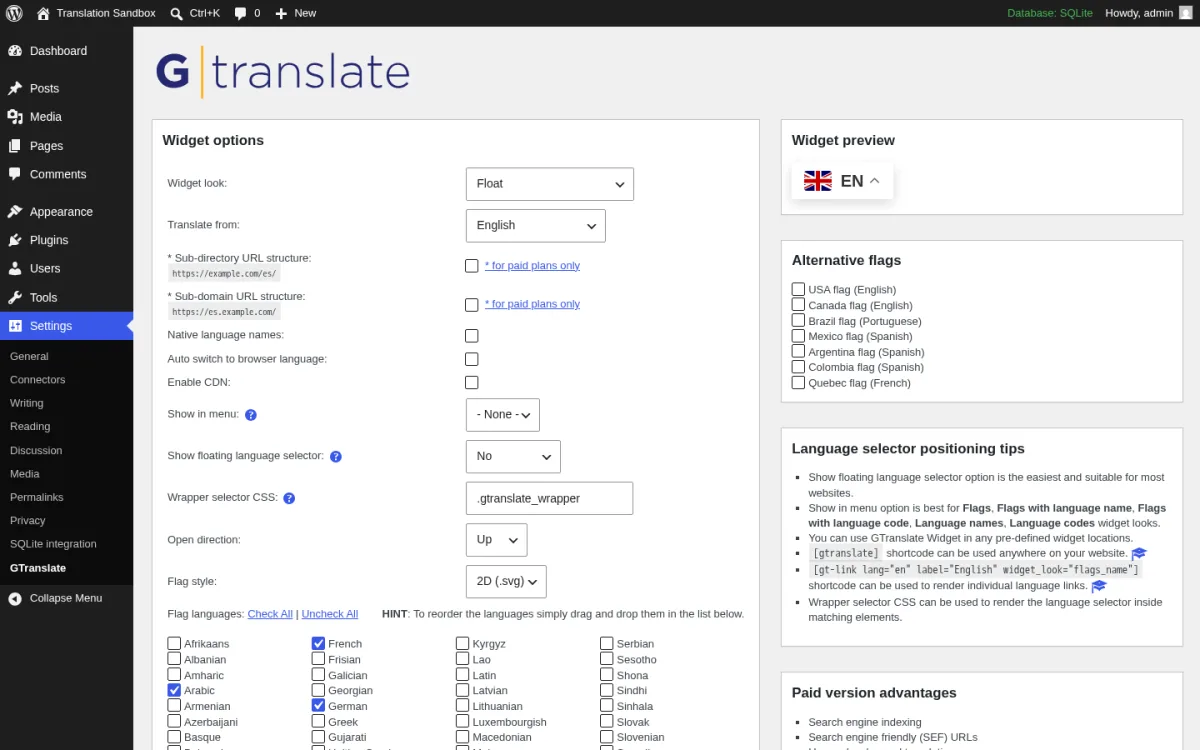Check the Enable CDN box
Screen dimensions: 1200x750
coord(472,383)
